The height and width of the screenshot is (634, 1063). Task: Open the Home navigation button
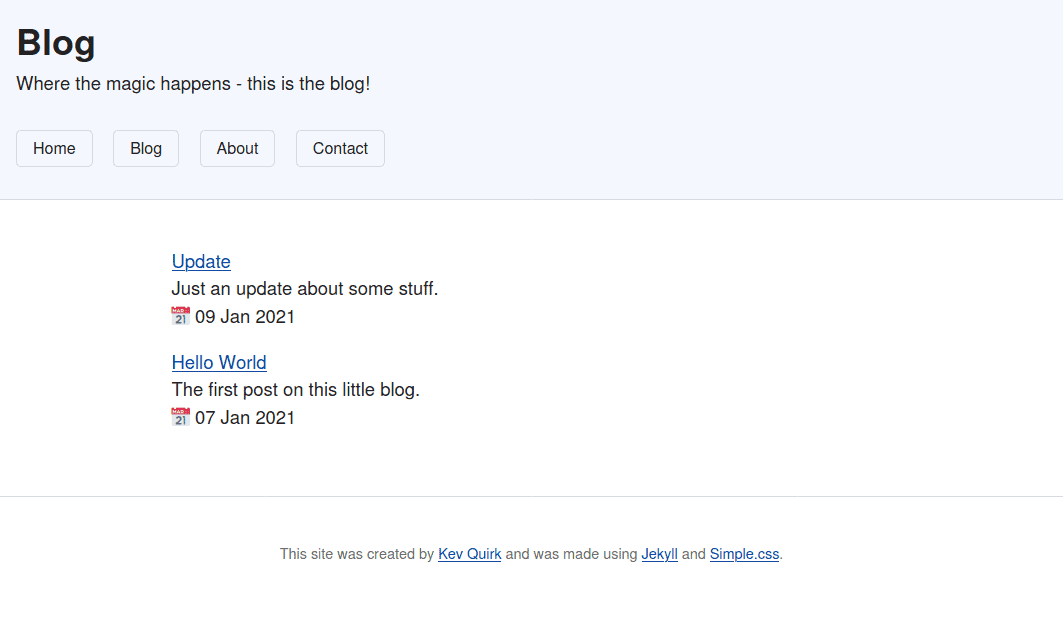click(54, 148)
